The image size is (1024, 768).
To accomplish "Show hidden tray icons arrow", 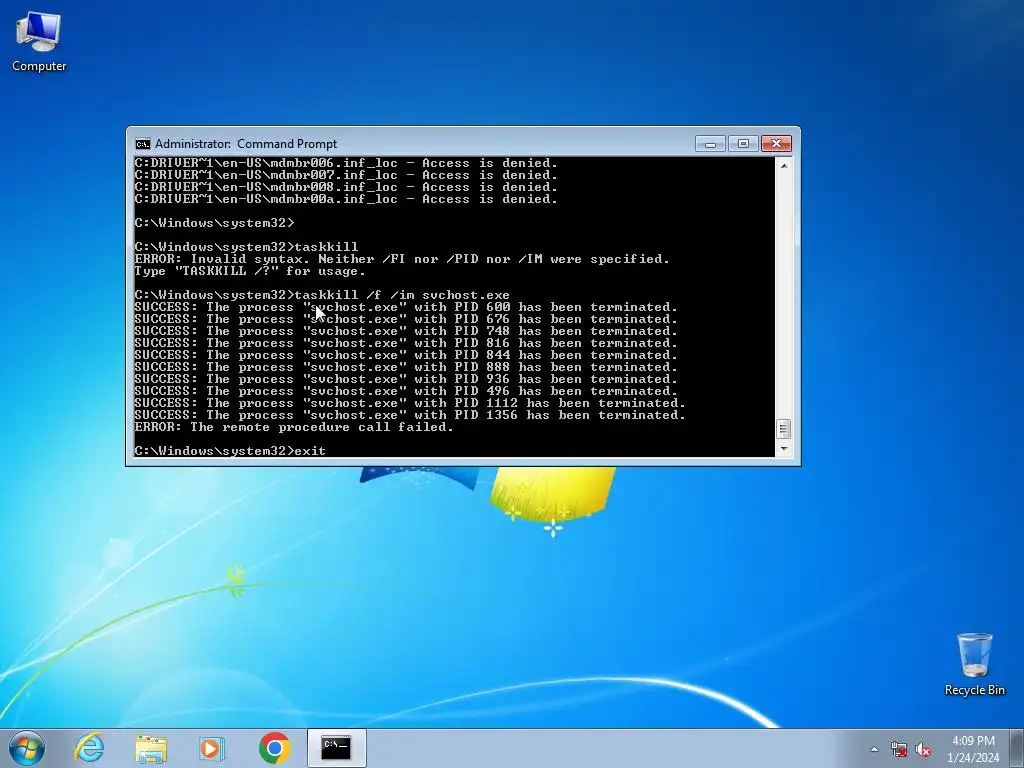I will click(874, 749).
